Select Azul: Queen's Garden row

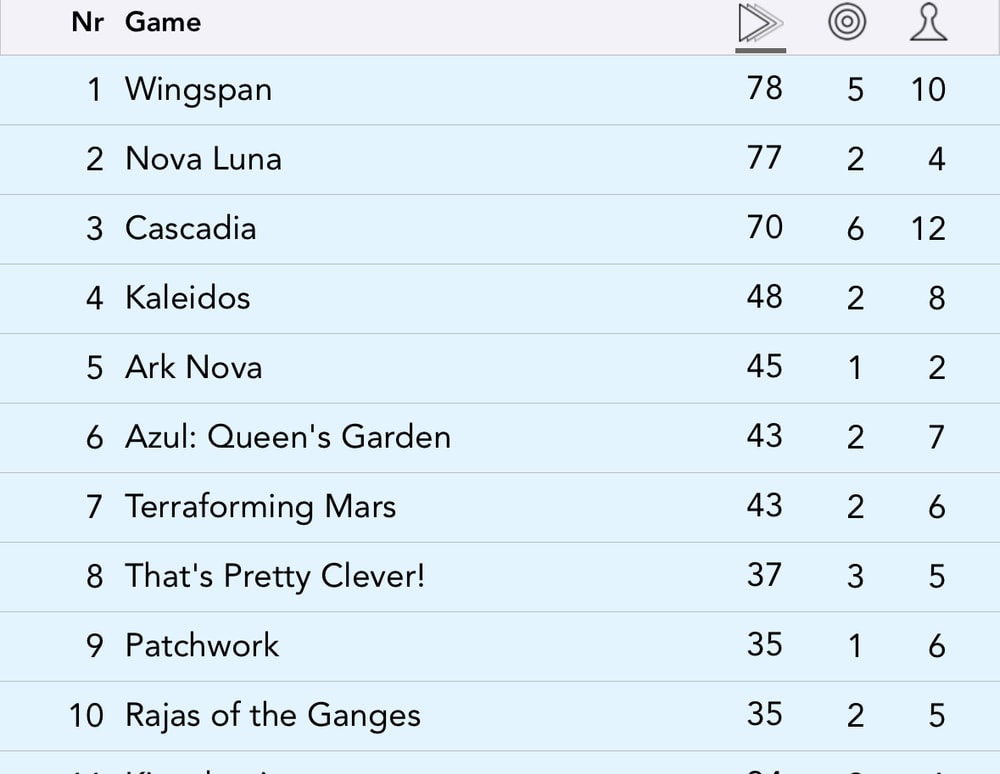pos(287,437)
